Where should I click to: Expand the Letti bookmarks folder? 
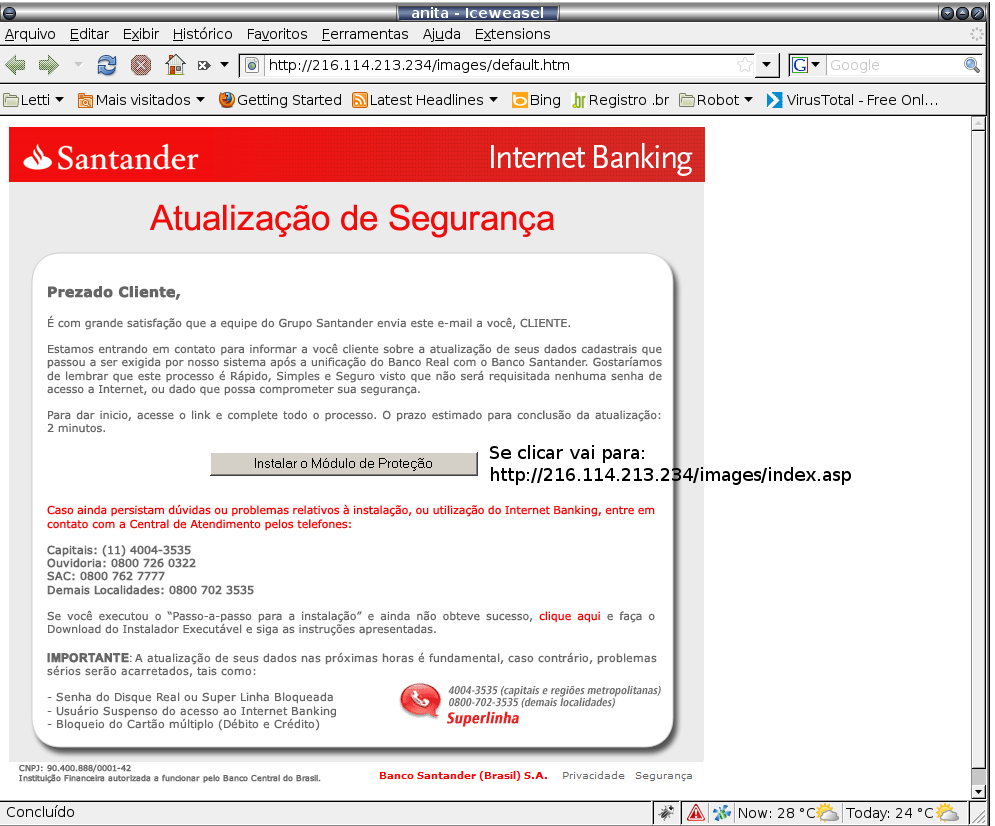pyautogui.click(x=34, y=100)
